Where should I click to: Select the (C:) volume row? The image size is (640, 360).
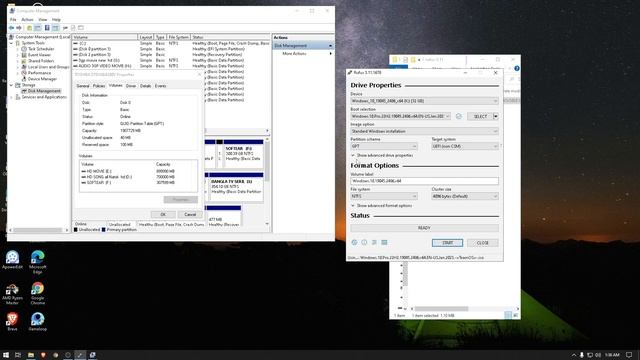pyautogui.click(x=171, y=43)
